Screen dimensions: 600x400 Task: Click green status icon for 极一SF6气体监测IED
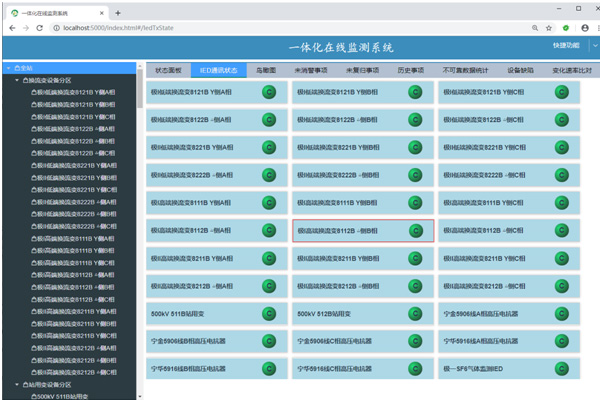click(x=561, y=368)
